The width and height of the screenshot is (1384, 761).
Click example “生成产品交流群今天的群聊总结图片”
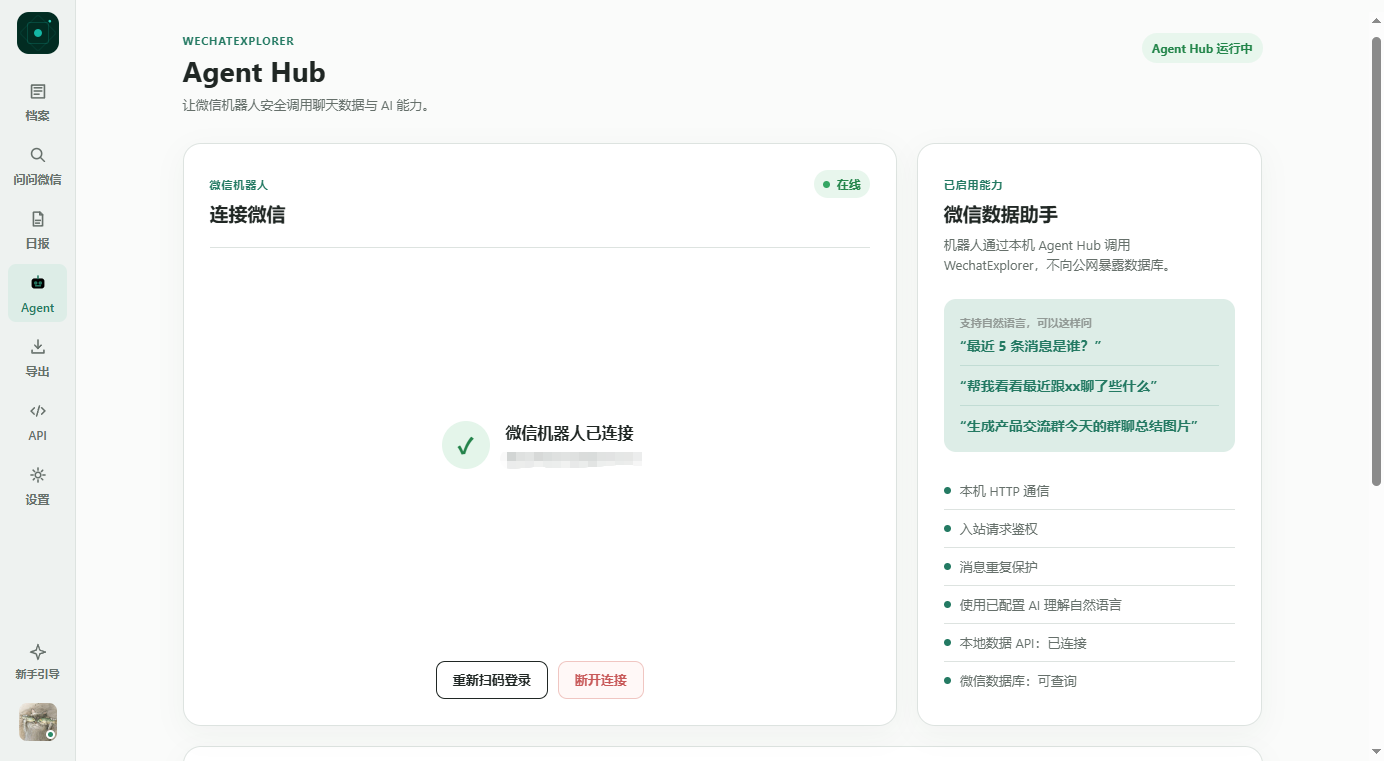pyautogui.click(x=1079, y=426)
